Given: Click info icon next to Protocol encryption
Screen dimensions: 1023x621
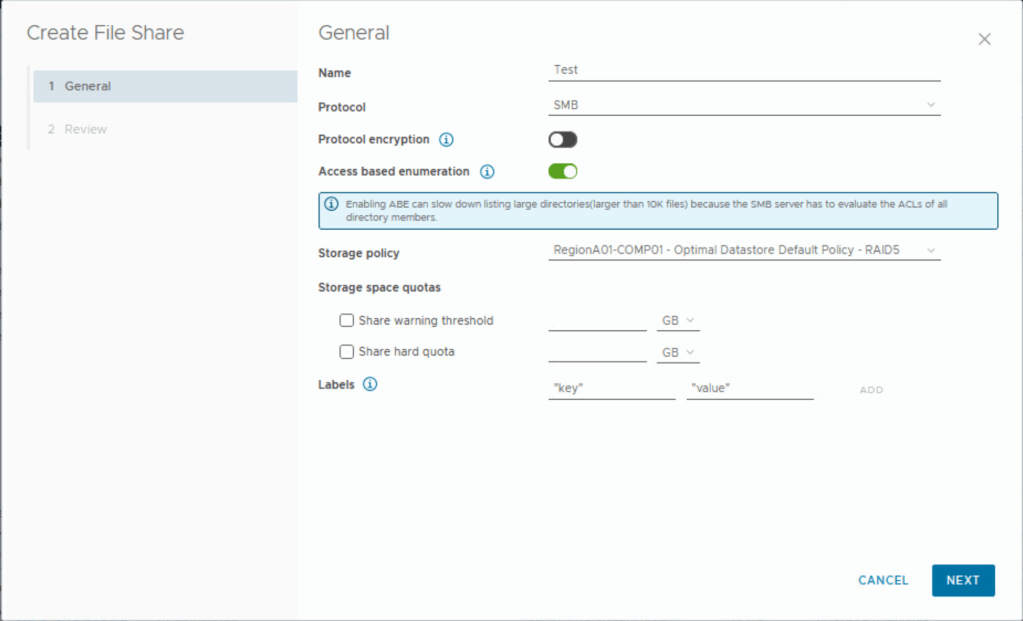Looking at the screenshot, I should click(x=447, y=140).
